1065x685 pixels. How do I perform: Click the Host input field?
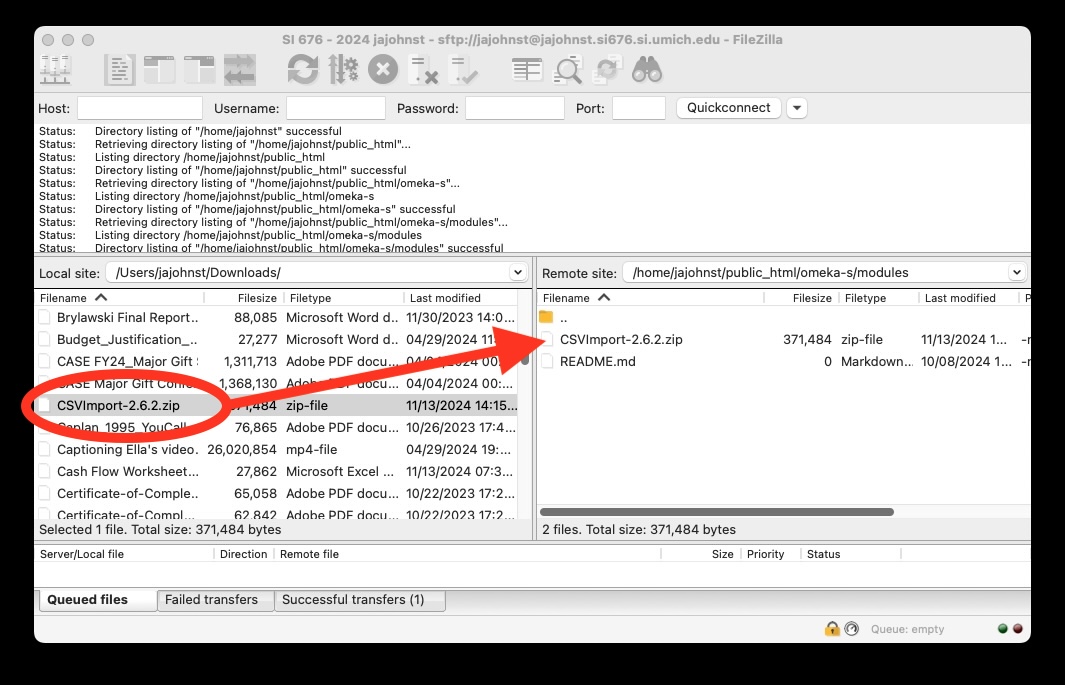point(139,108)
